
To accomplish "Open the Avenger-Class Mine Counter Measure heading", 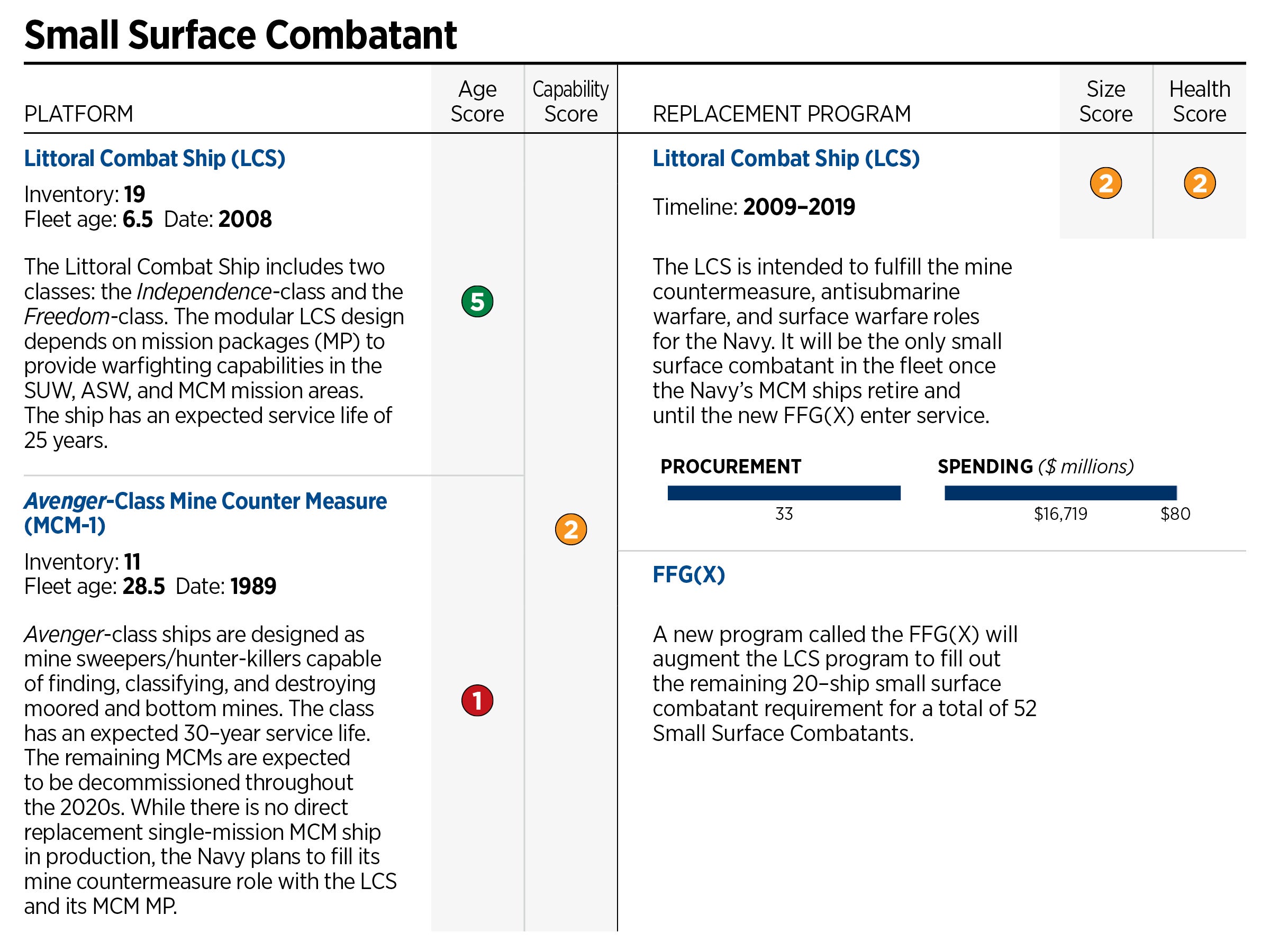I will 205,512.
